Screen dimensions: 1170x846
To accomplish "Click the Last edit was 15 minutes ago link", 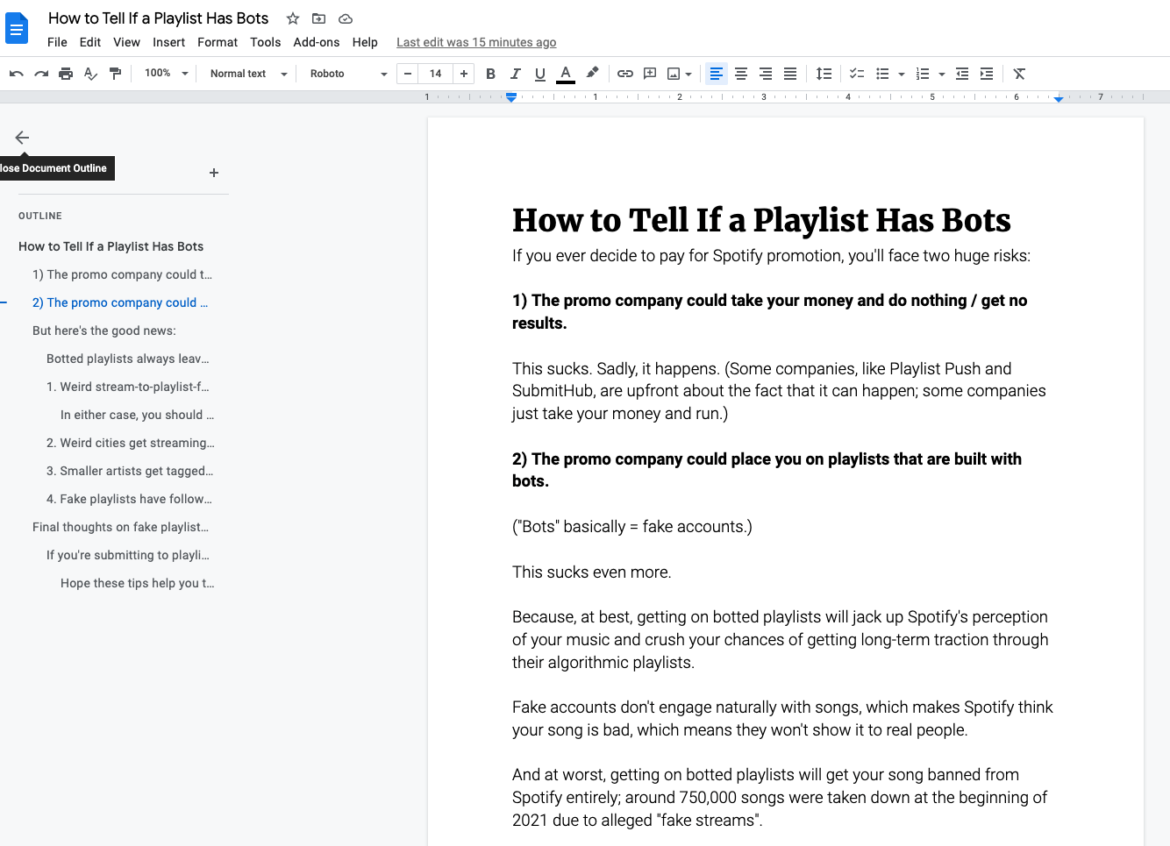I will pyautogui.click(x=476, y=42).
